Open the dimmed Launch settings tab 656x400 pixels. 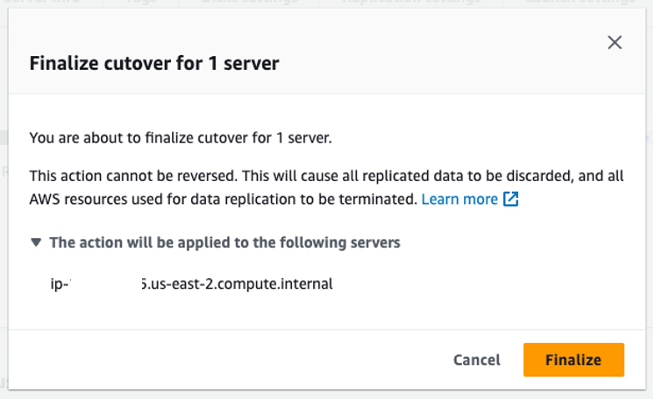coord(582,2)
